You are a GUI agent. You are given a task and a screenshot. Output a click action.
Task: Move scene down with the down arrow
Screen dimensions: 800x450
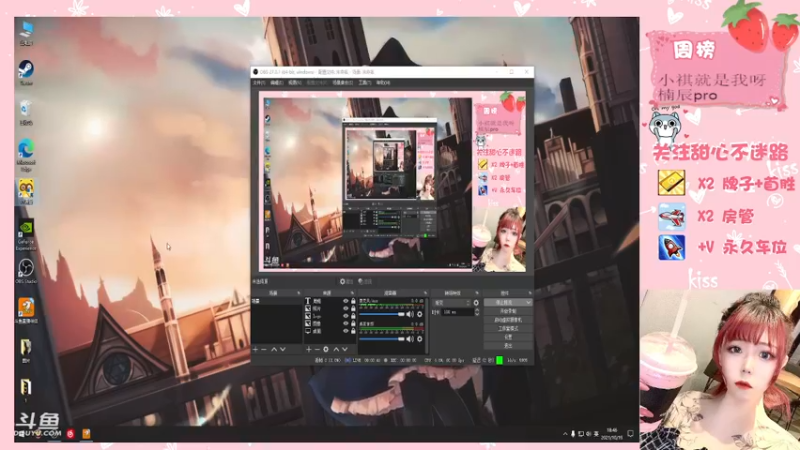(283, 349)
